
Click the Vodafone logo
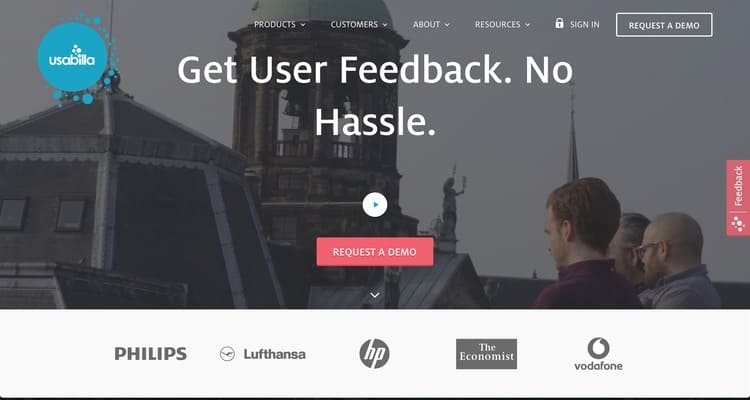pyautogui.click(x=598, y=354)
